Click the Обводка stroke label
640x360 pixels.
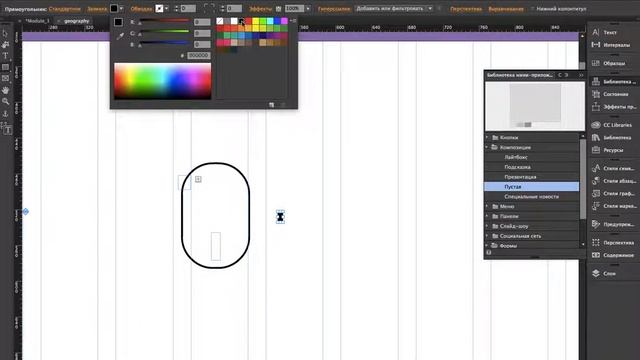click(x=141, y=9)
